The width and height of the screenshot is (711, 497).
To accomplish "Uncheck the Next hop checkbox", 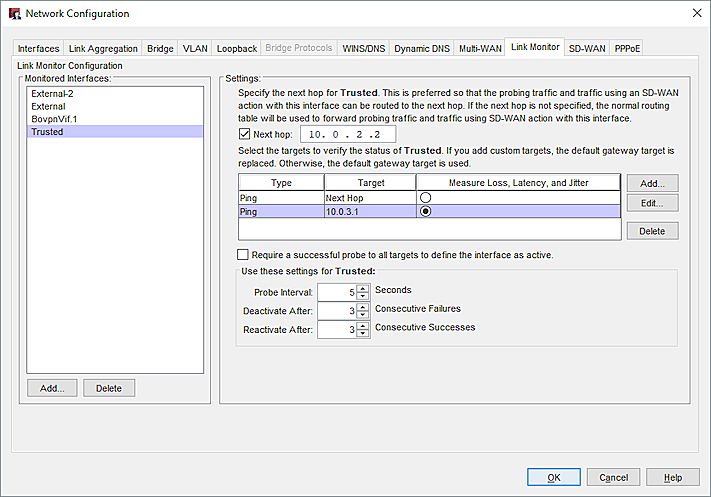I will click(x=244, y=134).
